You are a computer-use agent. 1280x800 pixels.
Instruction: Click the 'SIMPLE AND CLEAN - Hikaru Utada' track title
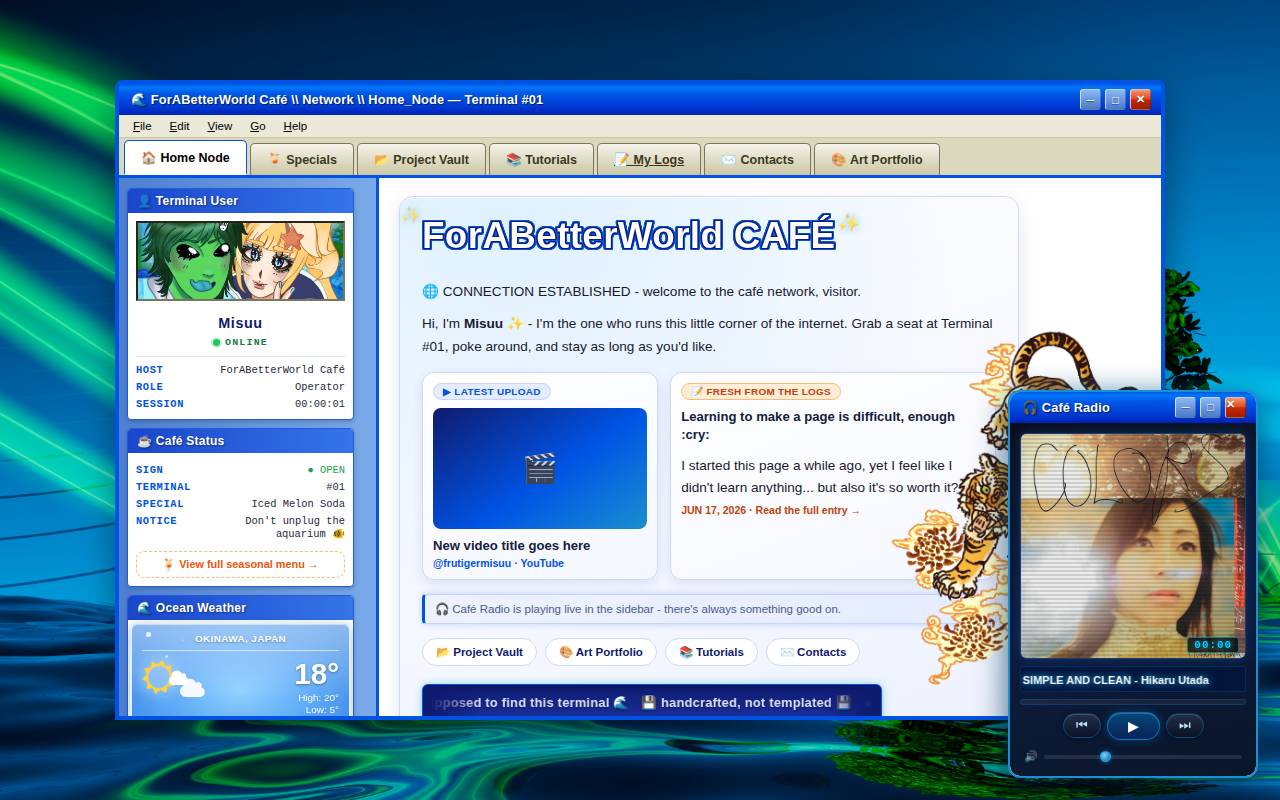click(x=1115, y=680)
